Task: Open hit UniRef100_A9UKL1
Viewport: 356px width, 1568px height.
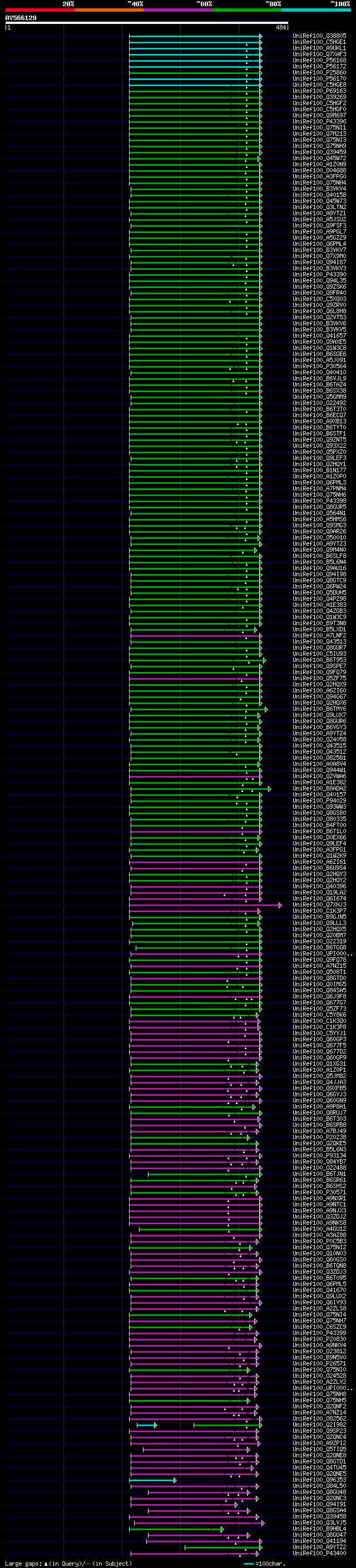Action: click(x=319, y=48)
